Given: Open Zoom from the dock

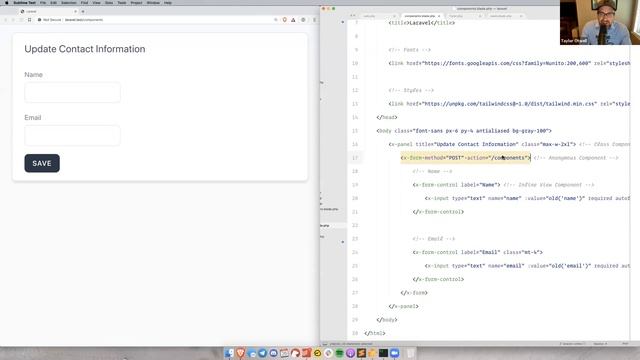Looking at the screenshot, I should (x=394, y=353).
